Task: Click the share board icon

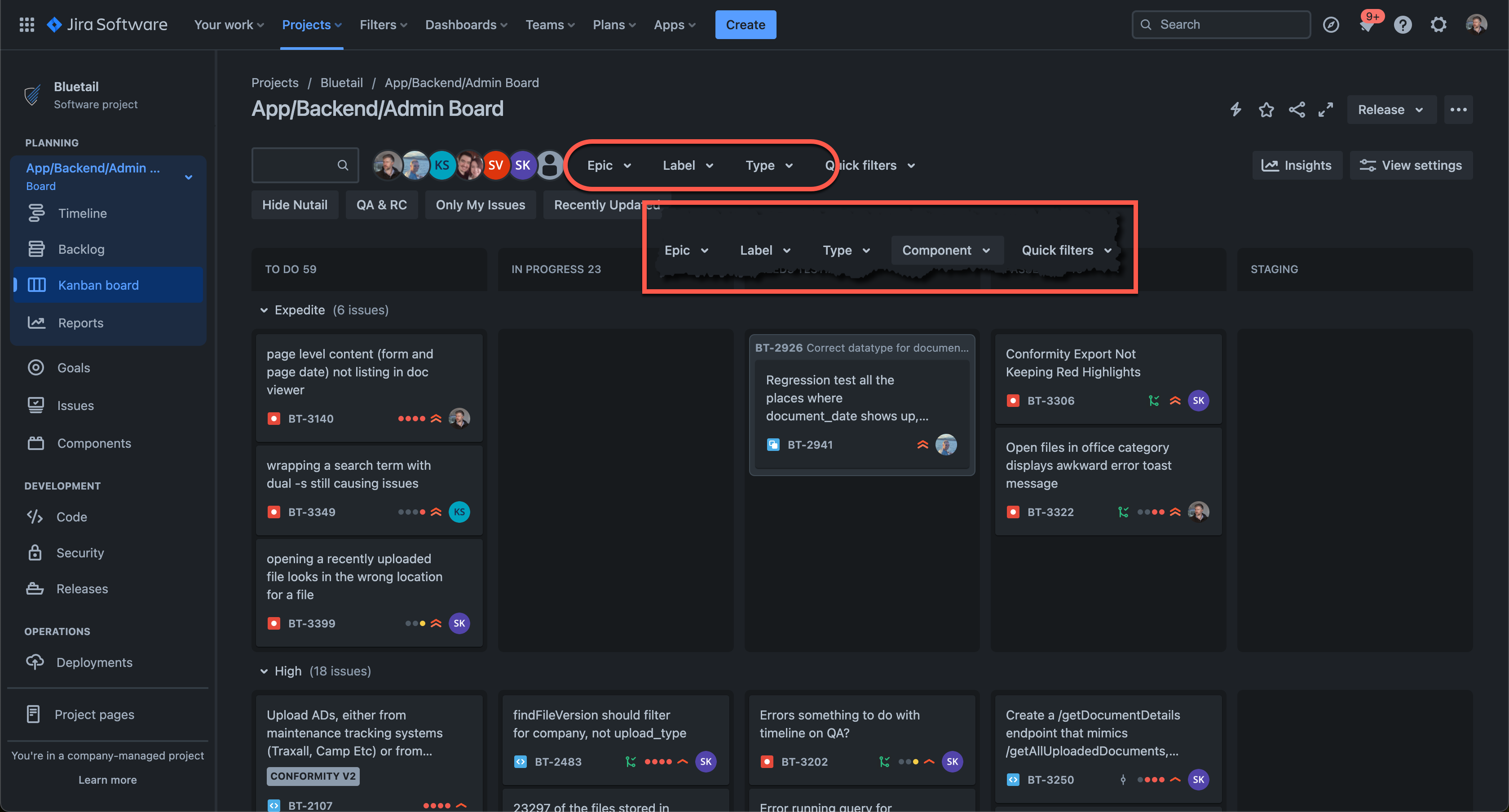Action: click(1297, 110)
